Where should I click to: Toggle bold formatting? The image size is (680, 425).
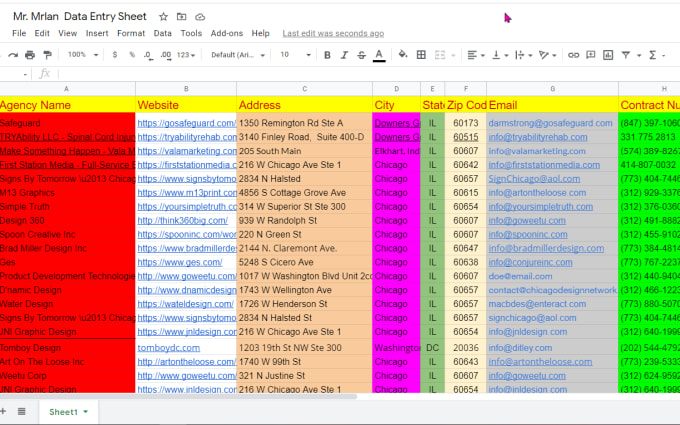point(327,55)
